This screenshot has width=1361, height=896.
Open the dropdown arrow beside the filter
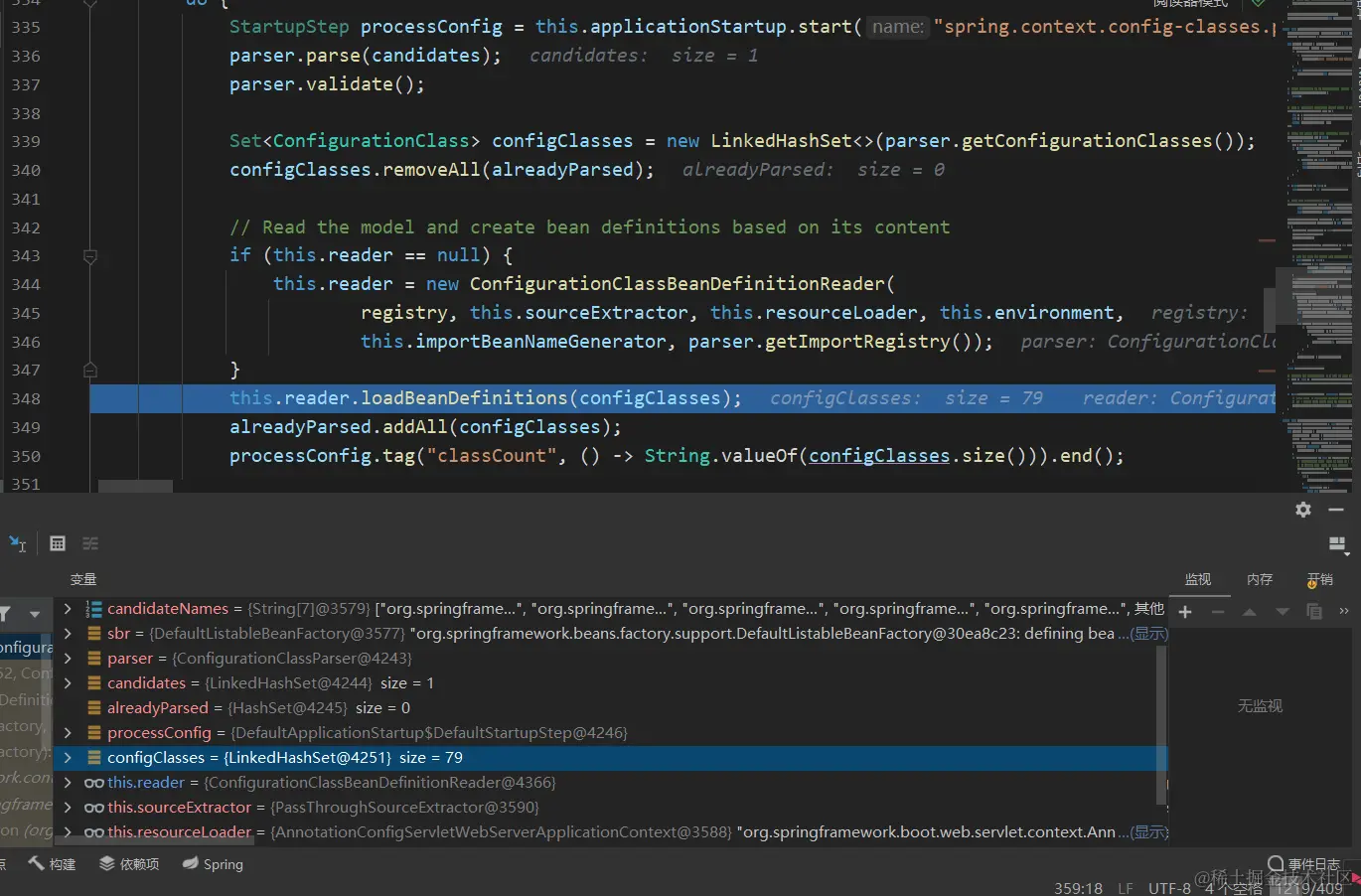tap(35, 614)
